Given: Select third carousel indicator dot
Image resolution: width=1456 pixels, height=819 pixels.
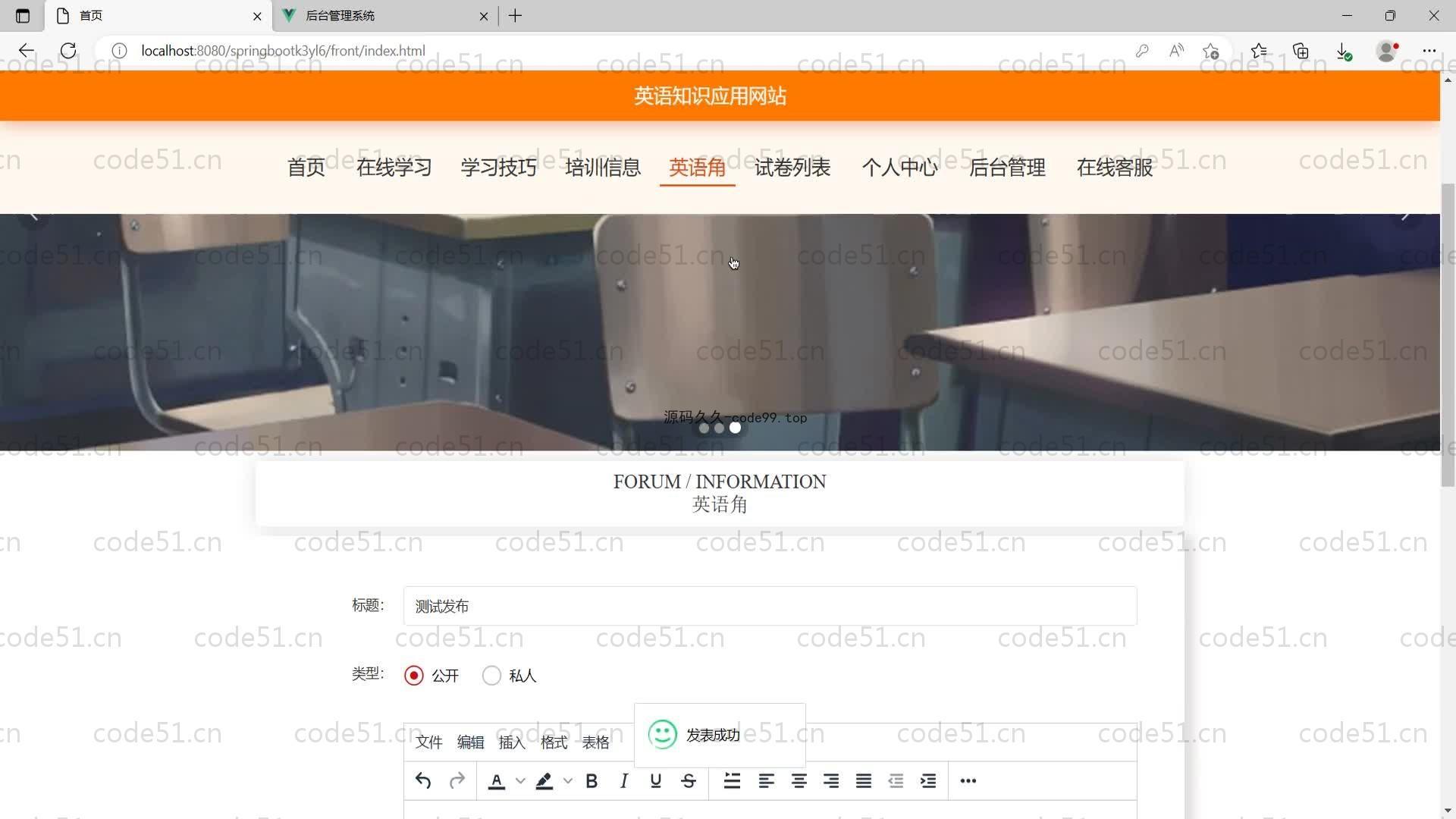Looking at the screenshot, I should 735,428.
